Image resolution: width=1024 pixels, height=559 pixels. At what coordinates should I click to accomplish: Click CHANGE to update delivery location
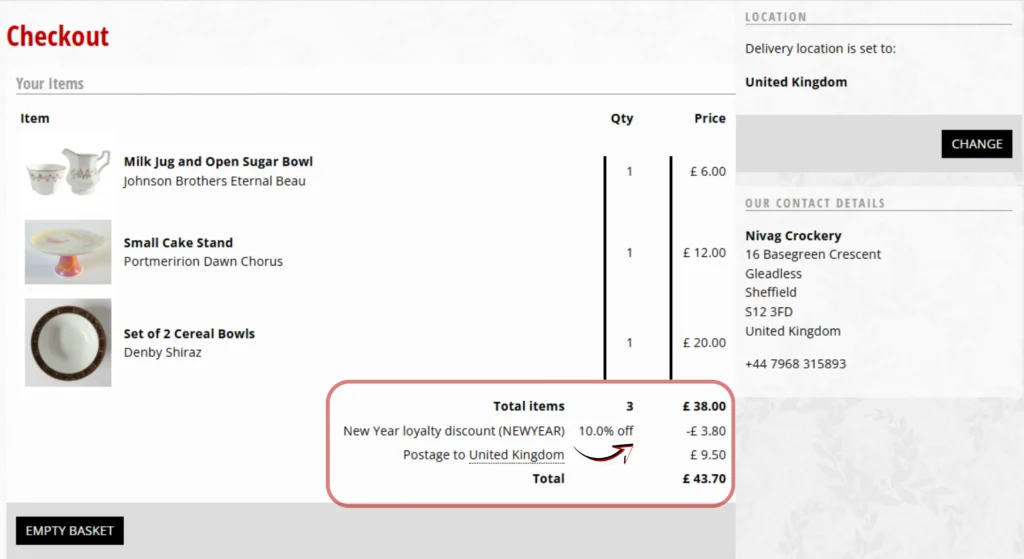coord(976,144)
